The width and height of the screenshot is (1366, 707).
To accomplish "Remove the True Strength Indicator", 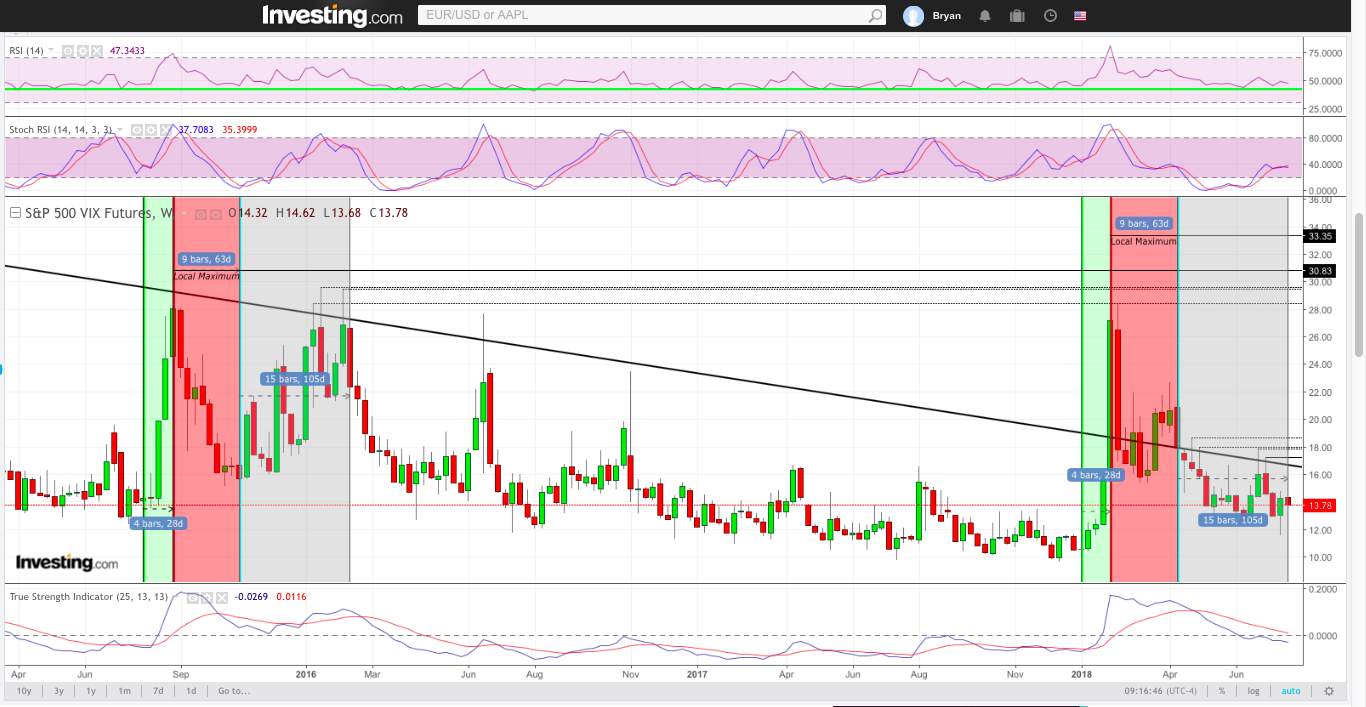I will 222,598.
